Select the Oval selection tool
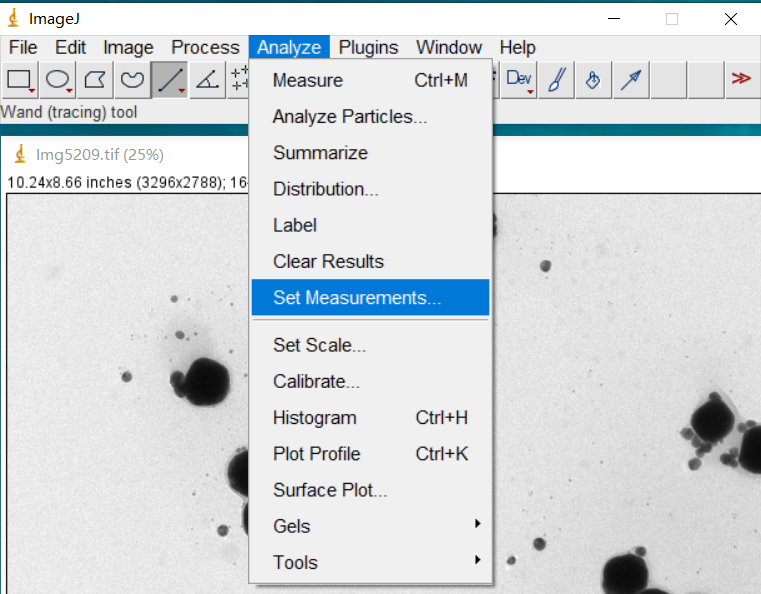This screenshot has height=594, width=761. pos(58,80)
